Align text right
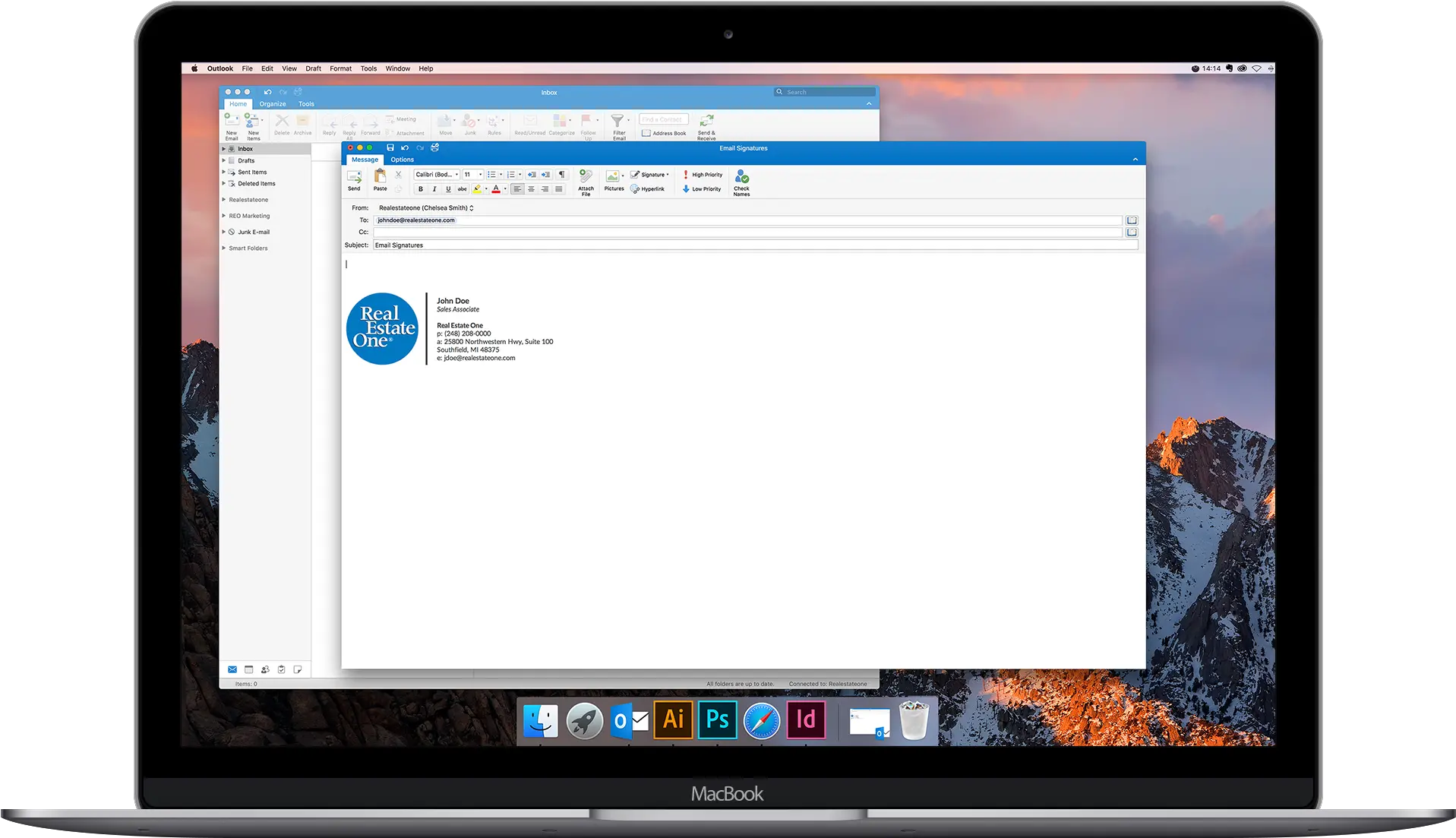Image resolution: width=1456 pixels, height=838 pixels. [545, 189]
